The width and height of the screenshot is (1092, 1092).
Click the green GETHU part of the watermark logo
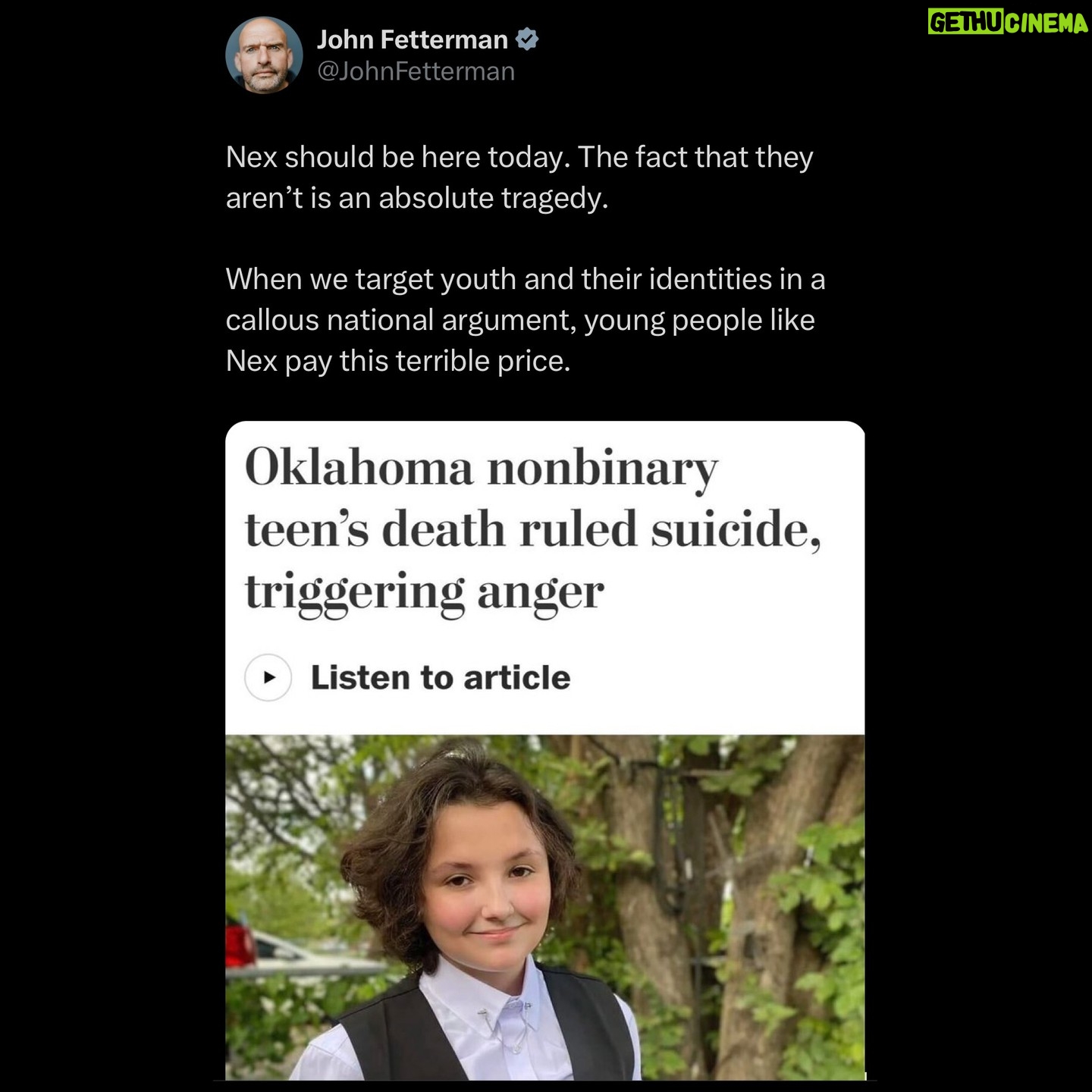(966, 23)
